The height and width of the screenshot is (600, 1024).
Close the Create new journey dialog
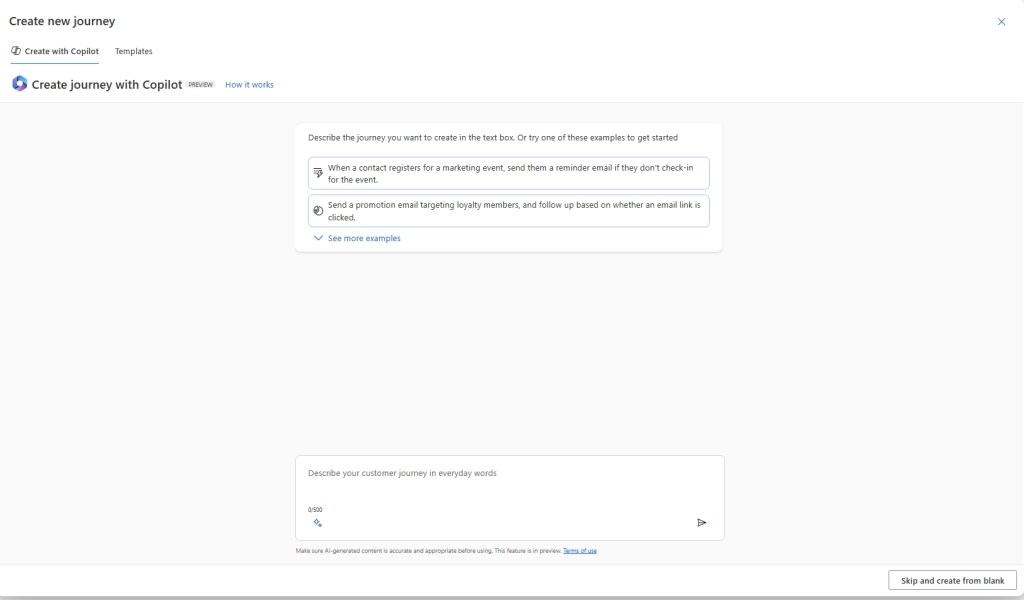point(1001,21)
